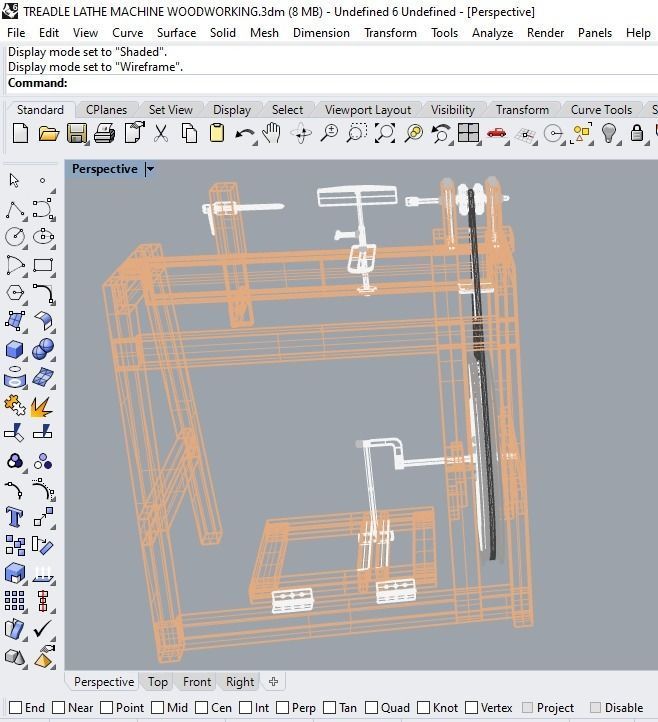This screenshot has width=658, height=722.
Task: Select the Rectangular Array tool
Action: (x=15, y=601)
